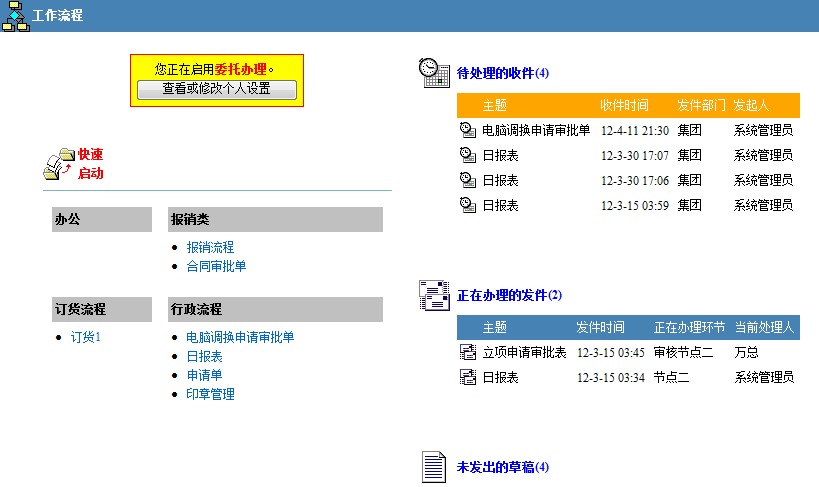Click the 当前处理人 column header
Viewport: 819px width, 487px height.
click(764, 327)
